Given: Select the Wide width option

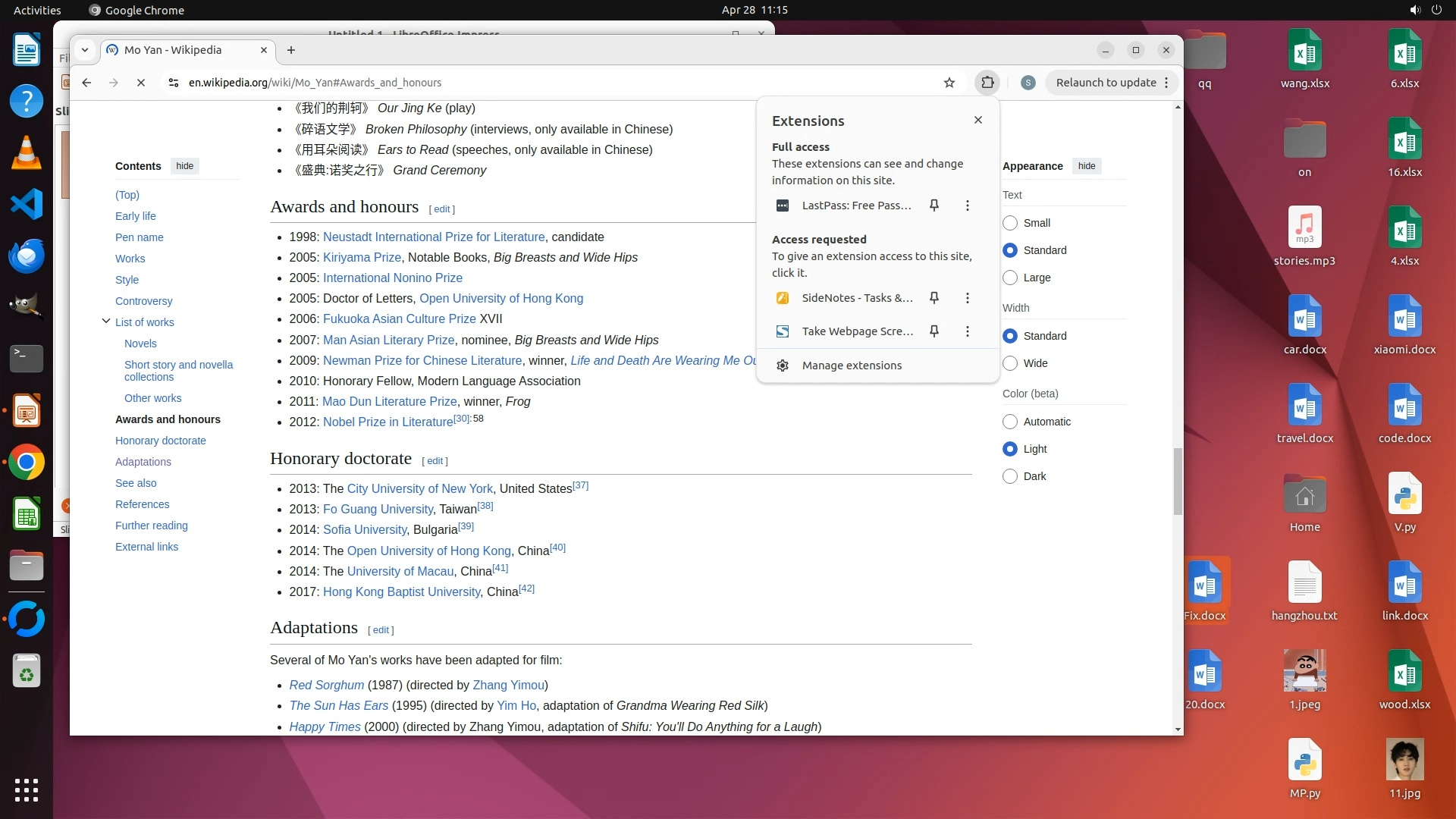Looking at the screenshot, I should pyautogui.click(x=1010, y=363).
